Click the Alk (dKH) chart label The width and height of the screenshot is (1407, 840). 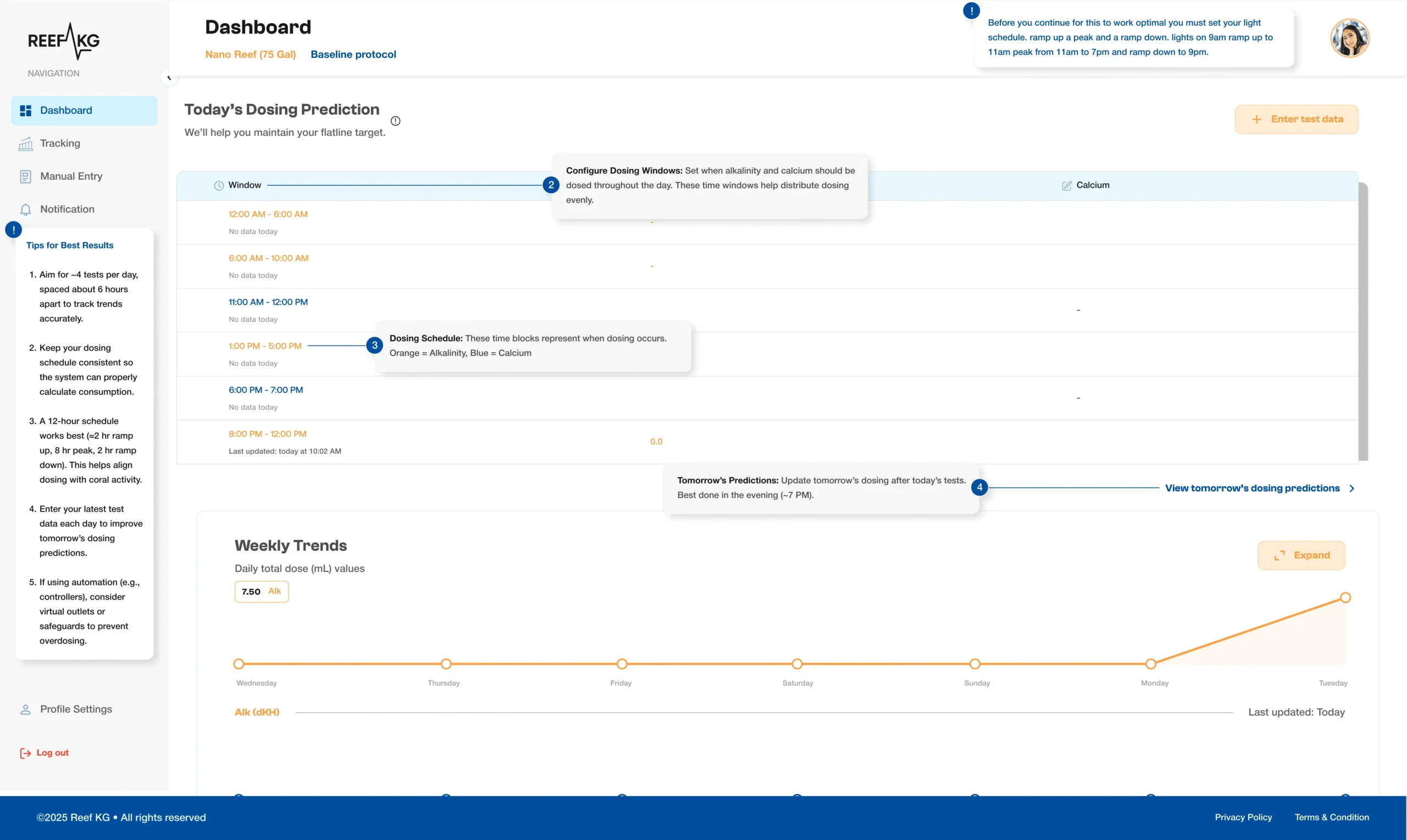click(x=257, y=712)
